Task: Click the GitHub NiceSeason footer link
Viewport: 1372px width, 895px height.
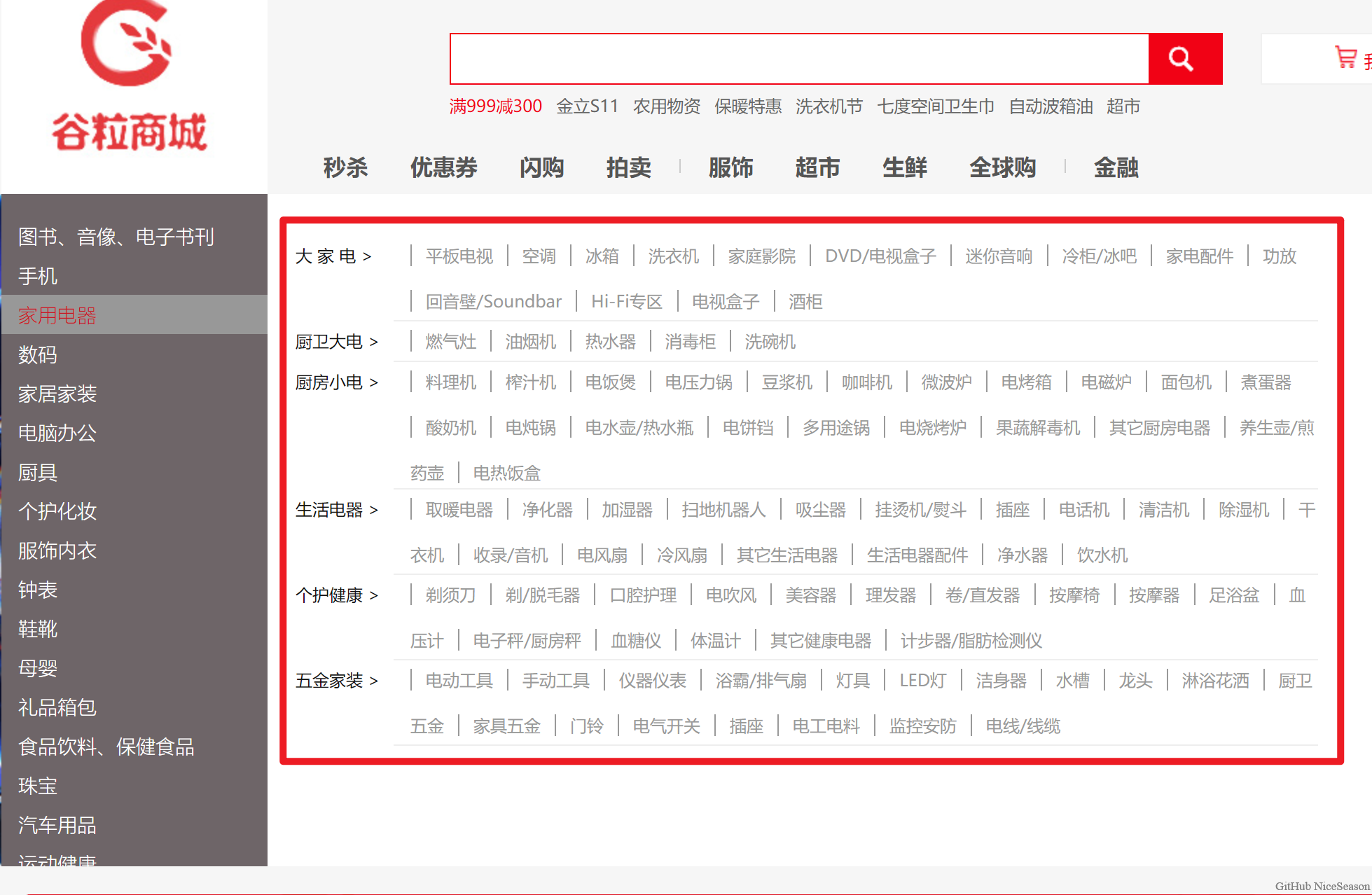Action: click(1321, 886)
